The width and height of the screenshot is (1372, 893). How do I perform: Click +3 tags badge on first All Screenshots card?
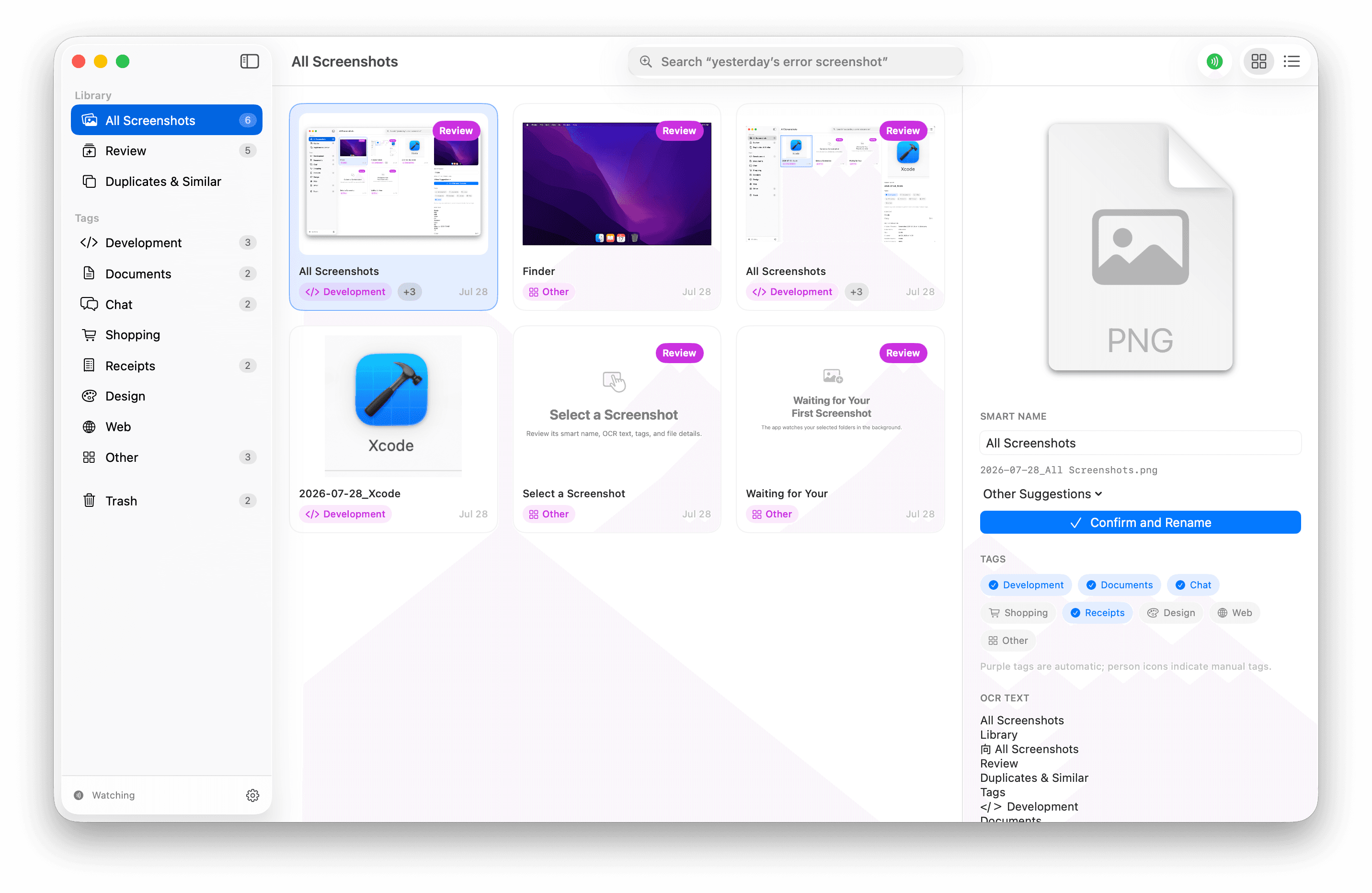(409, 292)
